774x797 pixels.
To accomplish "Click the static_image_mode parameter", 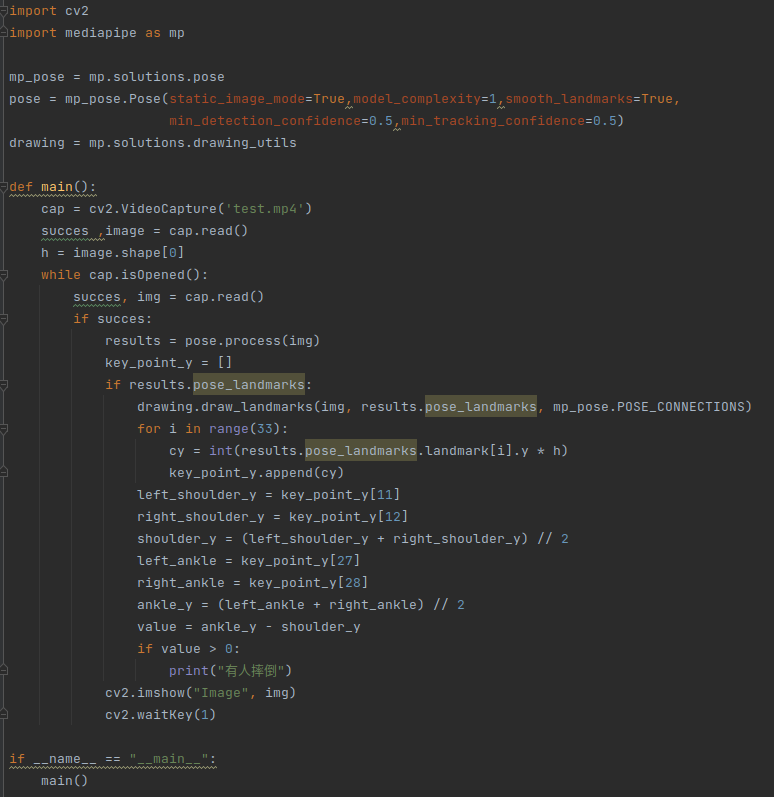I will [x=237, y=99].
